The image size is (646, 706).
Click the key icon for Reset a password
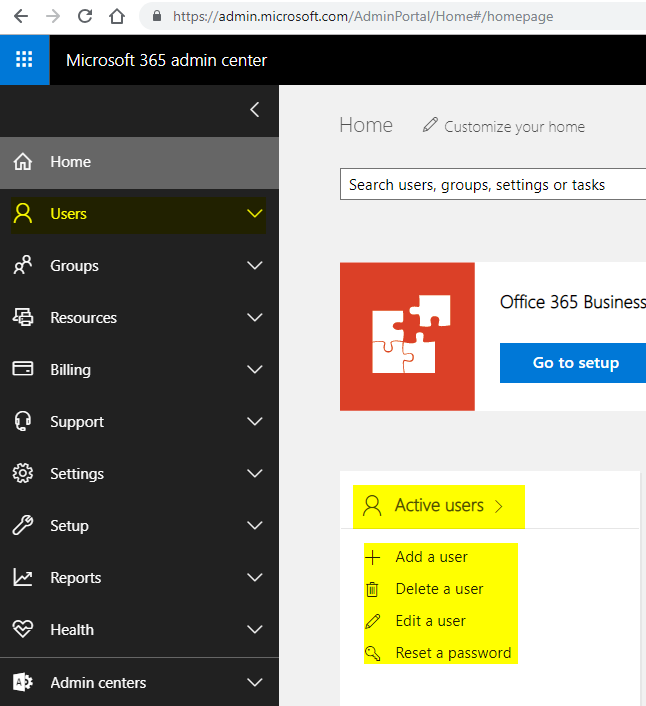pyautogui.click(x=373, y=653)
